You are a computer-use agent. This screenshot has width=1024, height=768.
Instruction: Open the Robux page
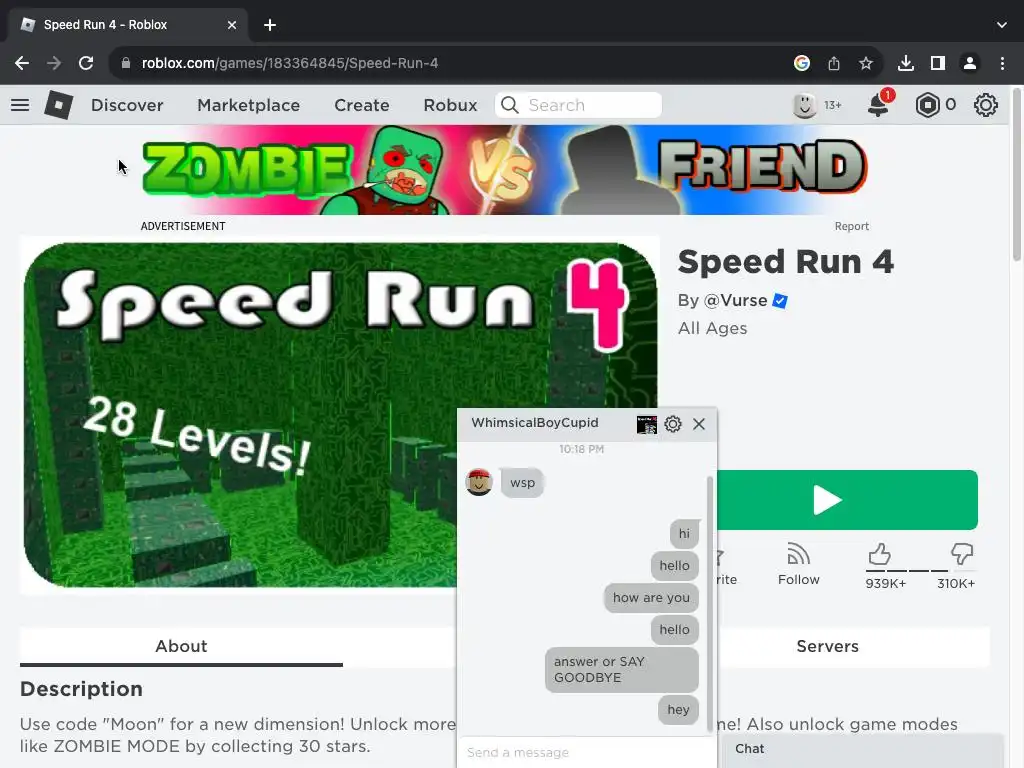[x=450, y=105]
